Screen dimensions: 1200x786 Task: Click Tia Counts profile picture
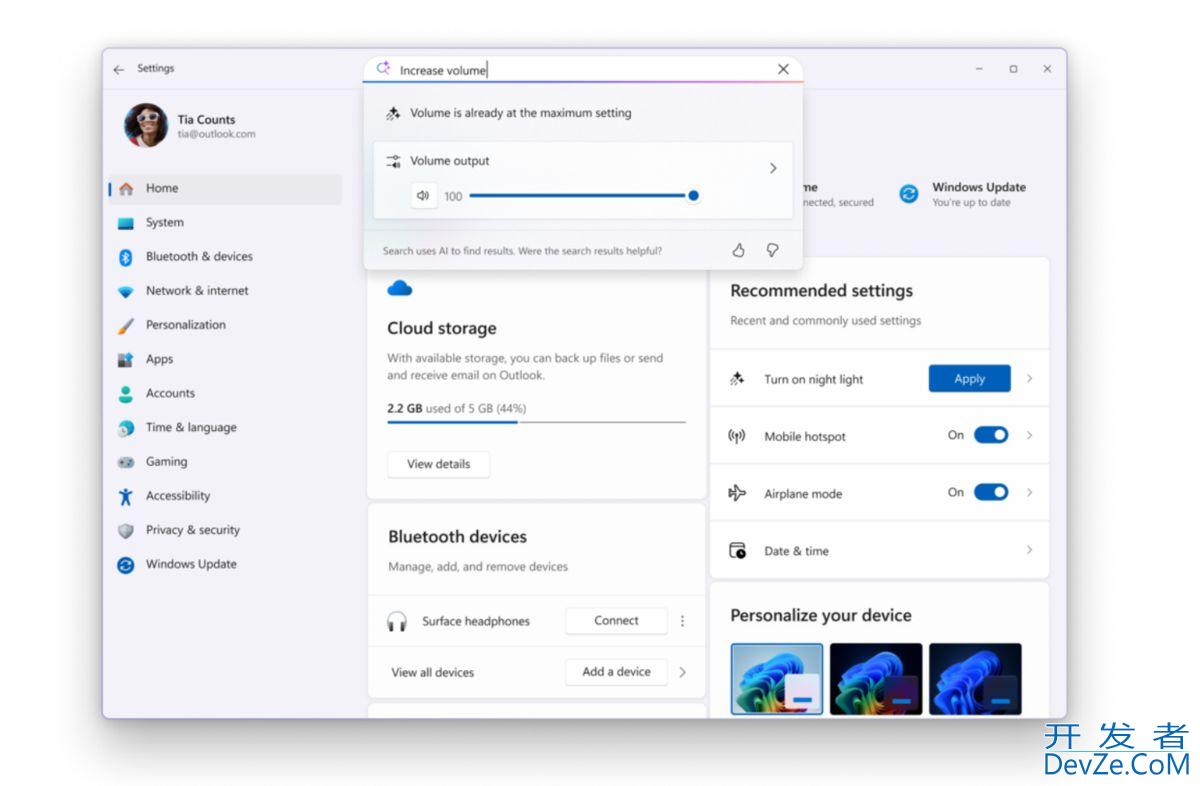click(146, 126)
